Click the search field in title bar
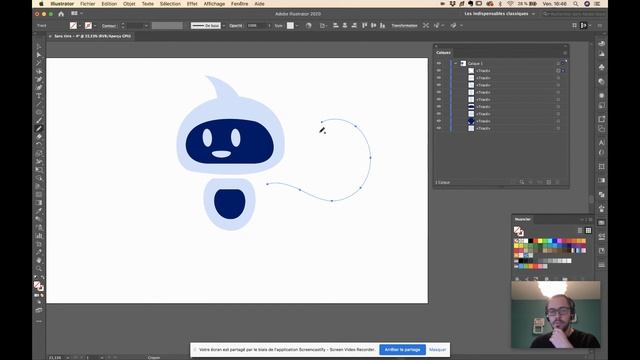Screen dimensions: 640x360 (574, 13)
